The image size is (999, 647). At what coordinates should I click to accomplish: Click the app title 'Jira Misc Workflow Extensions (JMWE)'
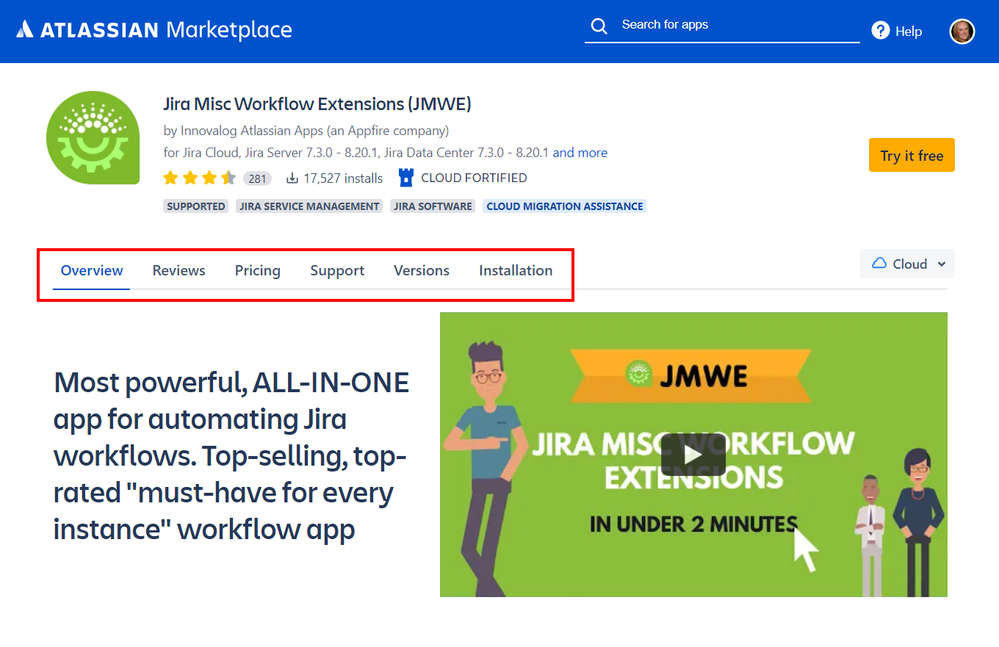tap(317, 104)
